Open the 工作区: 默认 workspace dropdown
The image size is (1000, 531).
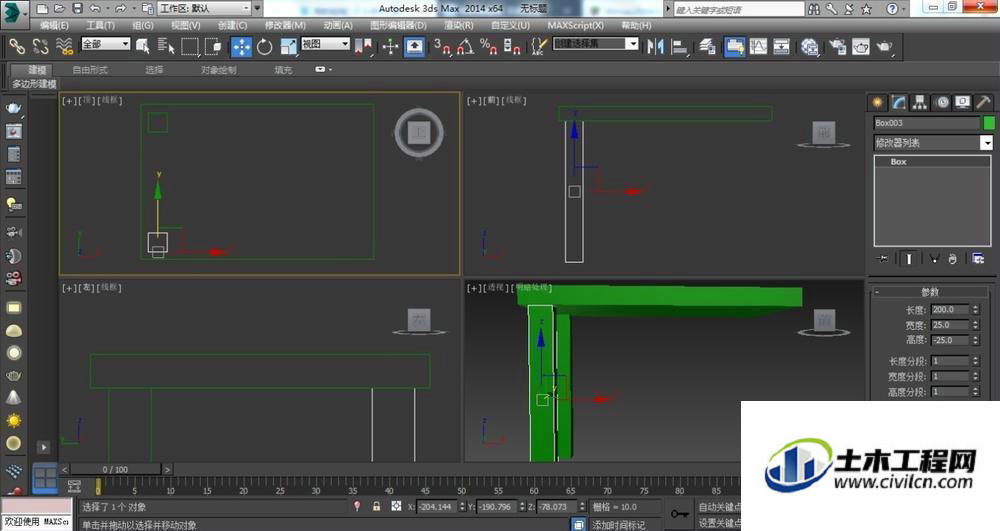(x=204, y=8)
